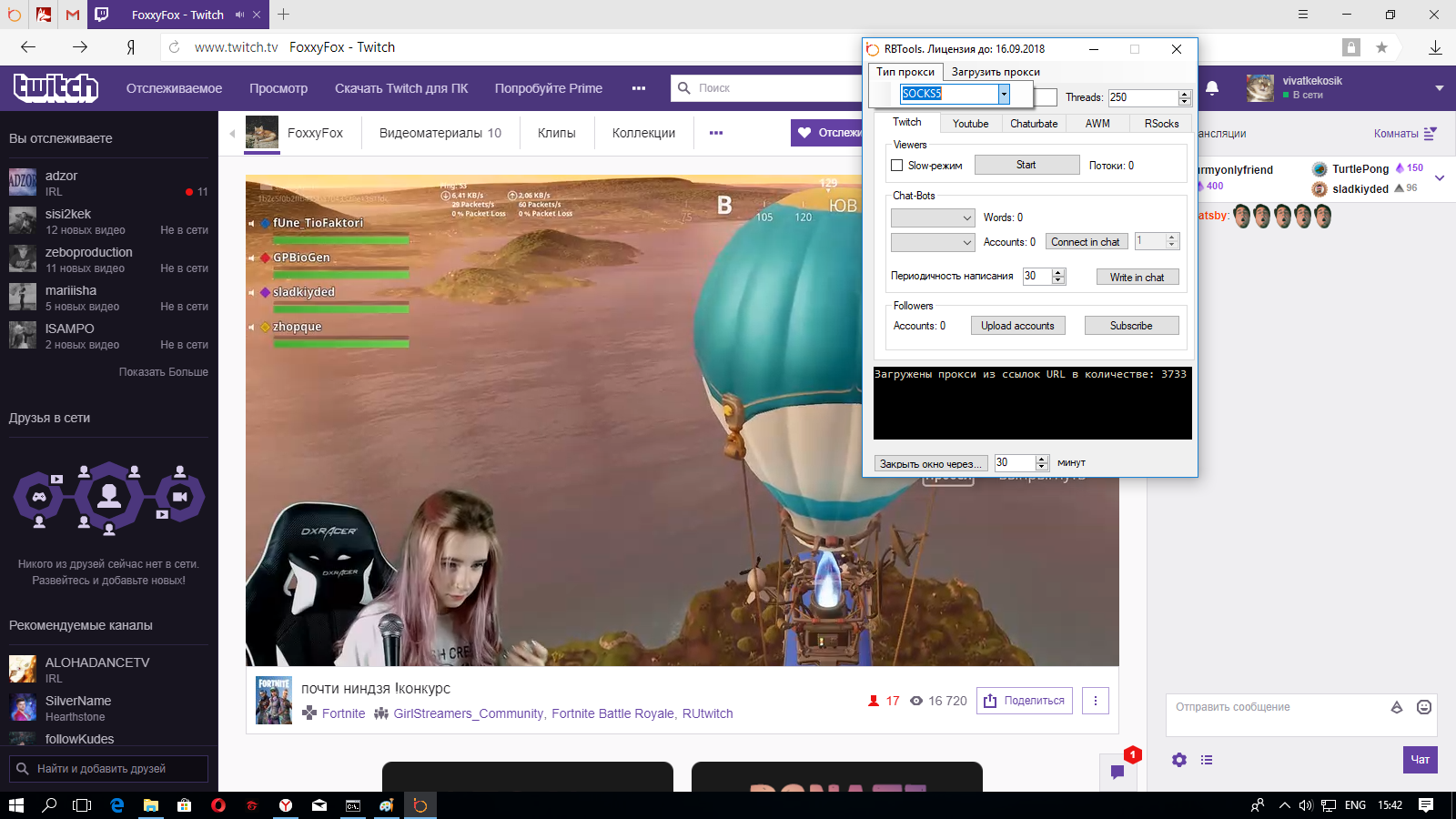Click the Bits icon in chat input
Screen dimensions: 1456x819
tap(1397, 707)
